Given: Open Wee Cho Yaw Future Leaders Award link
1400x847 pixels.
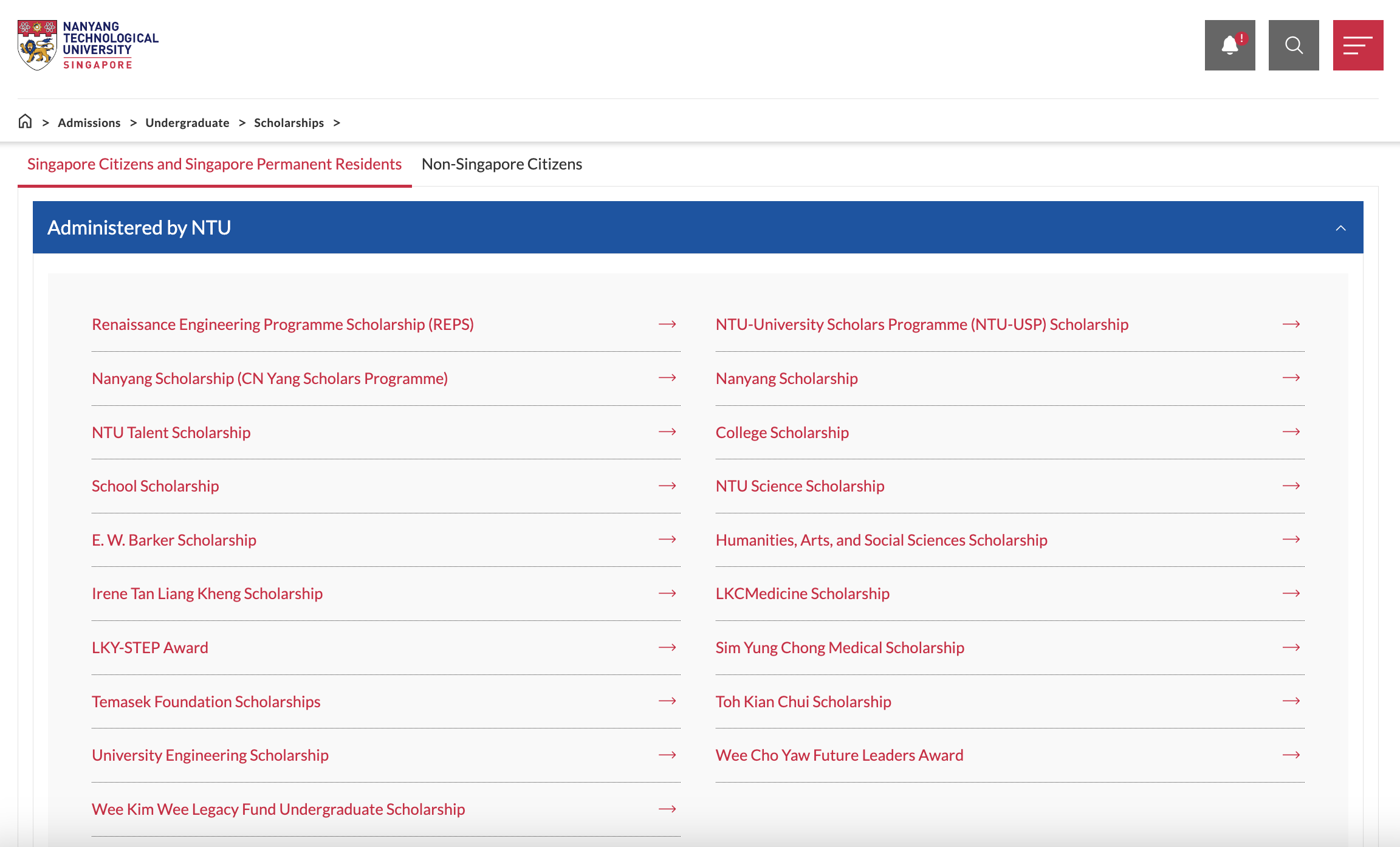Looking at the screenshot, I should (840, 755).
